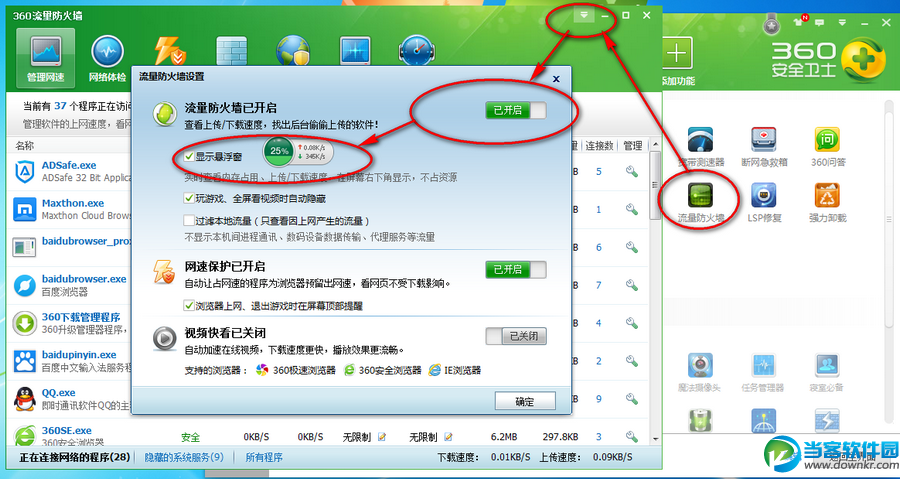Uncheck 玩游戏、全屏看视频时自动隐藏 checkbox
This screenshot has width=900, height=479.
(189, 198)
